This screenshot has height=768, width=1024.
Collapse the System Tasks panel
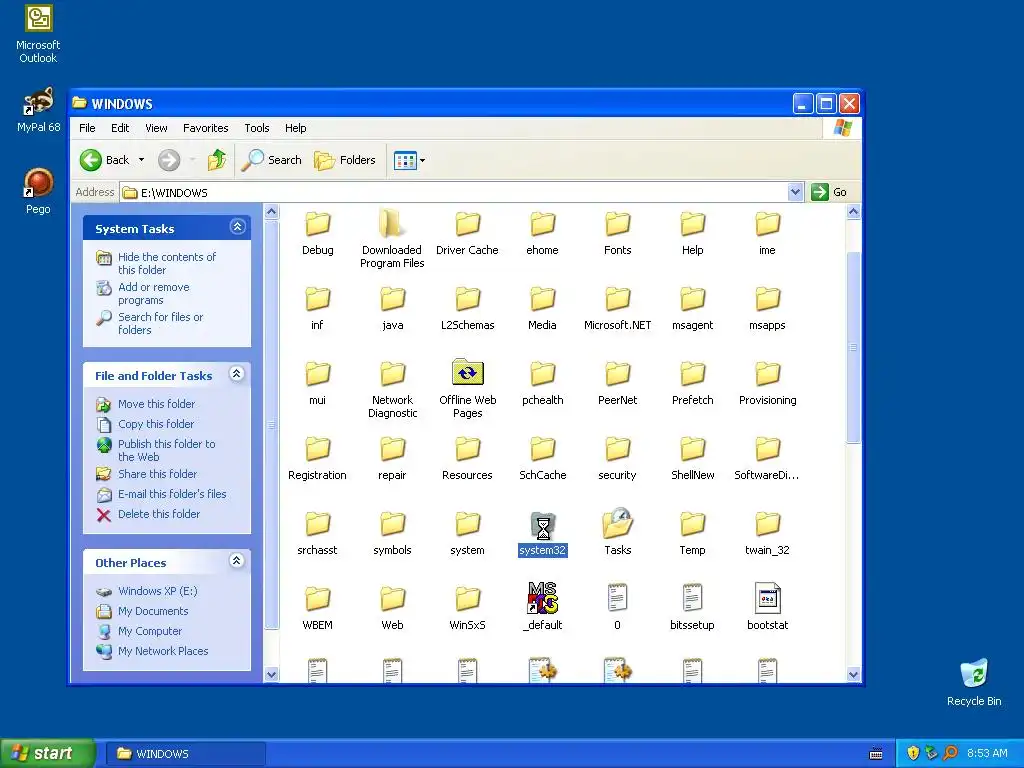(237, 227)
